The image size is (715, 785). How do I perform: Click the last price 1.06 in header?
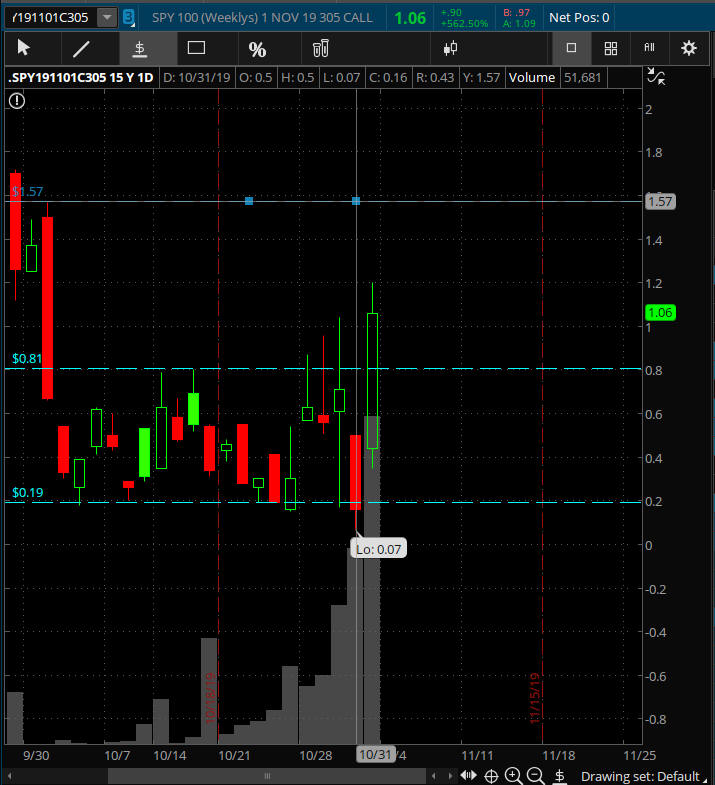click(x=410, y=18)
